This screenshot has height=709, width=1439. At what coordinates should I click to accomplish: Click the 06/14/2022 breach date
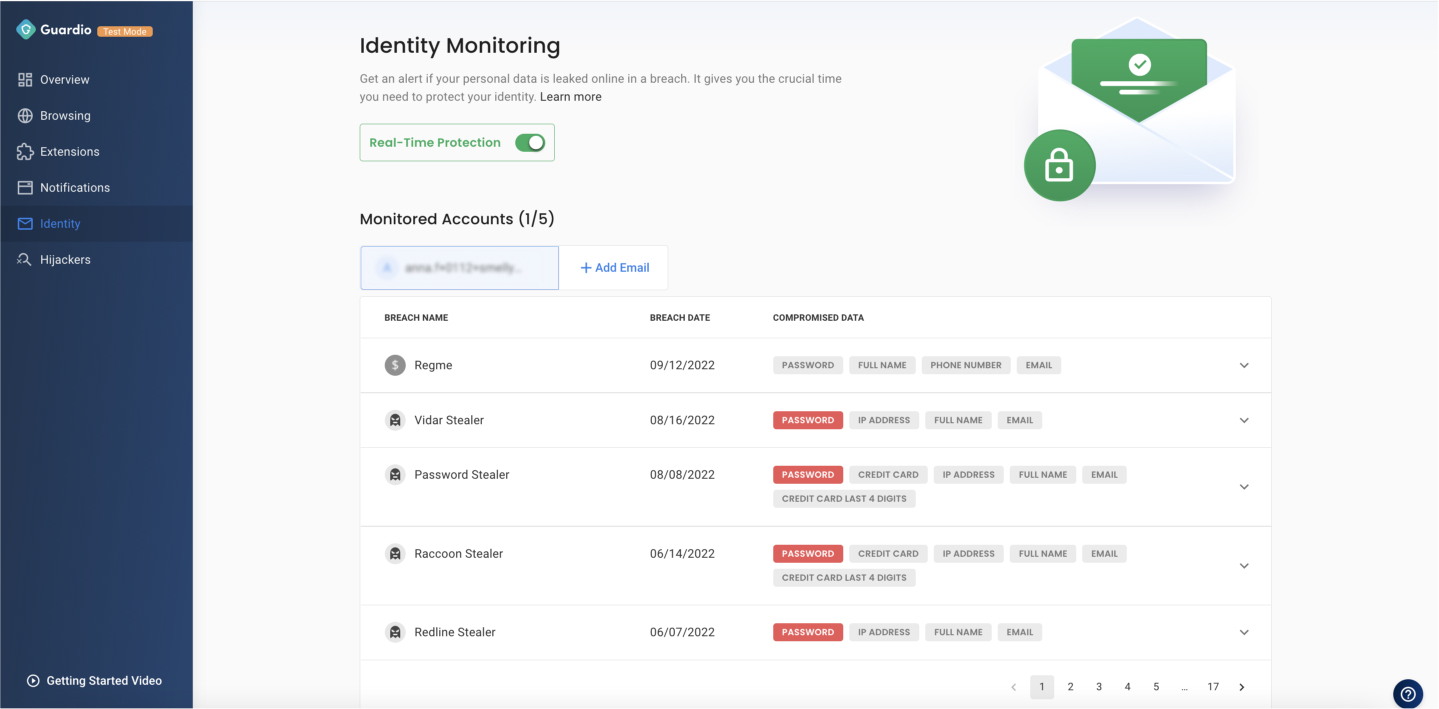coord(682,554)
